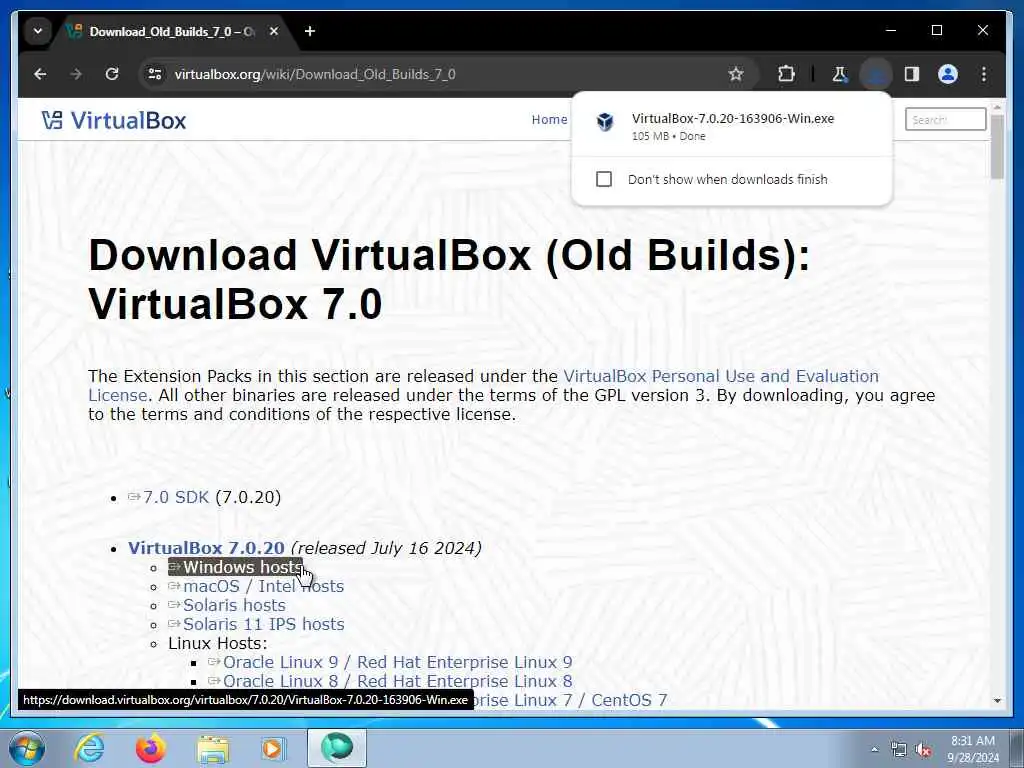
Task: Click the browser forward arrow
Action: click(x=76, y=74)
